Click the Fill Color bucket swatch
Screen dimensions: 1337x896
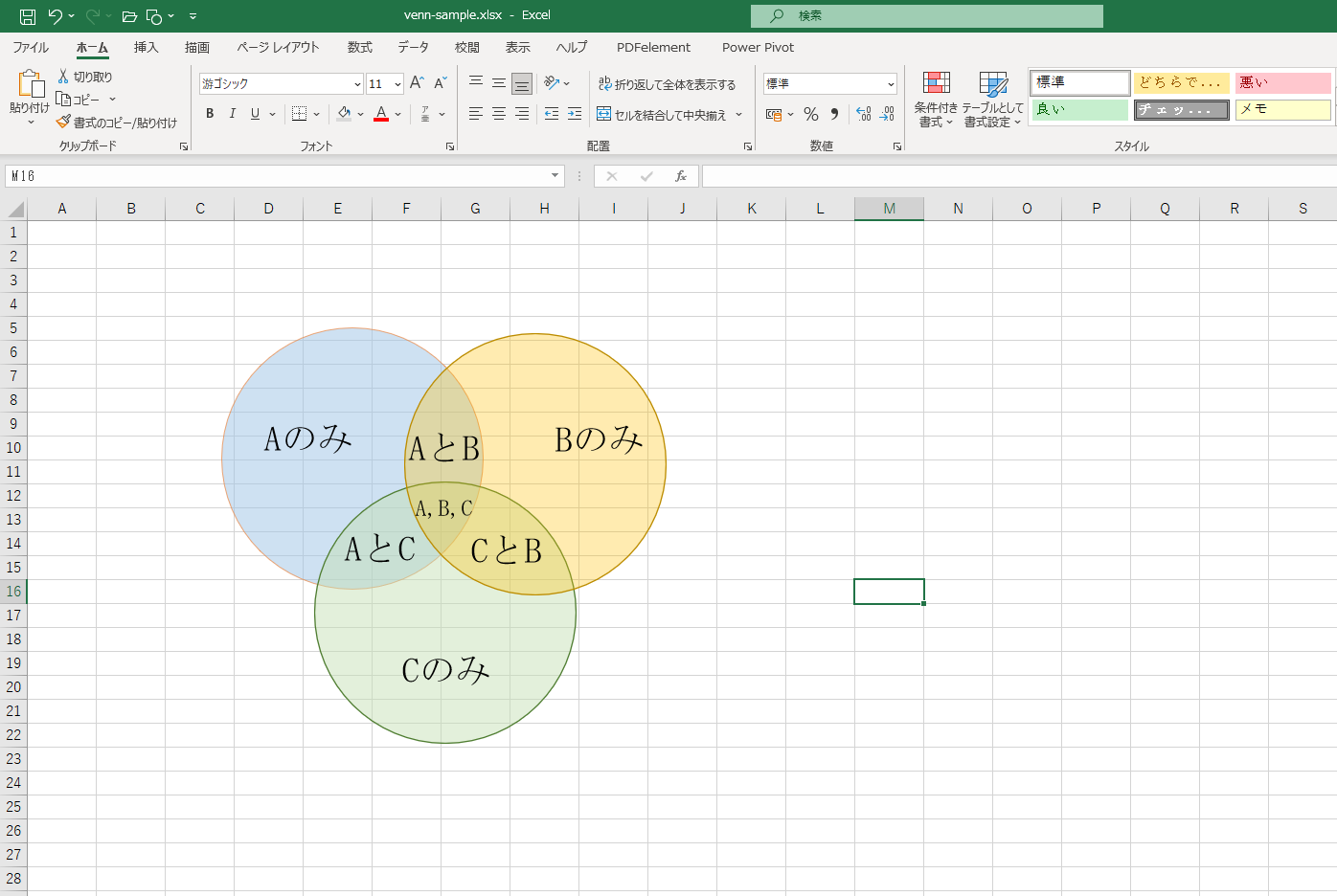click(x=344, y=114)
